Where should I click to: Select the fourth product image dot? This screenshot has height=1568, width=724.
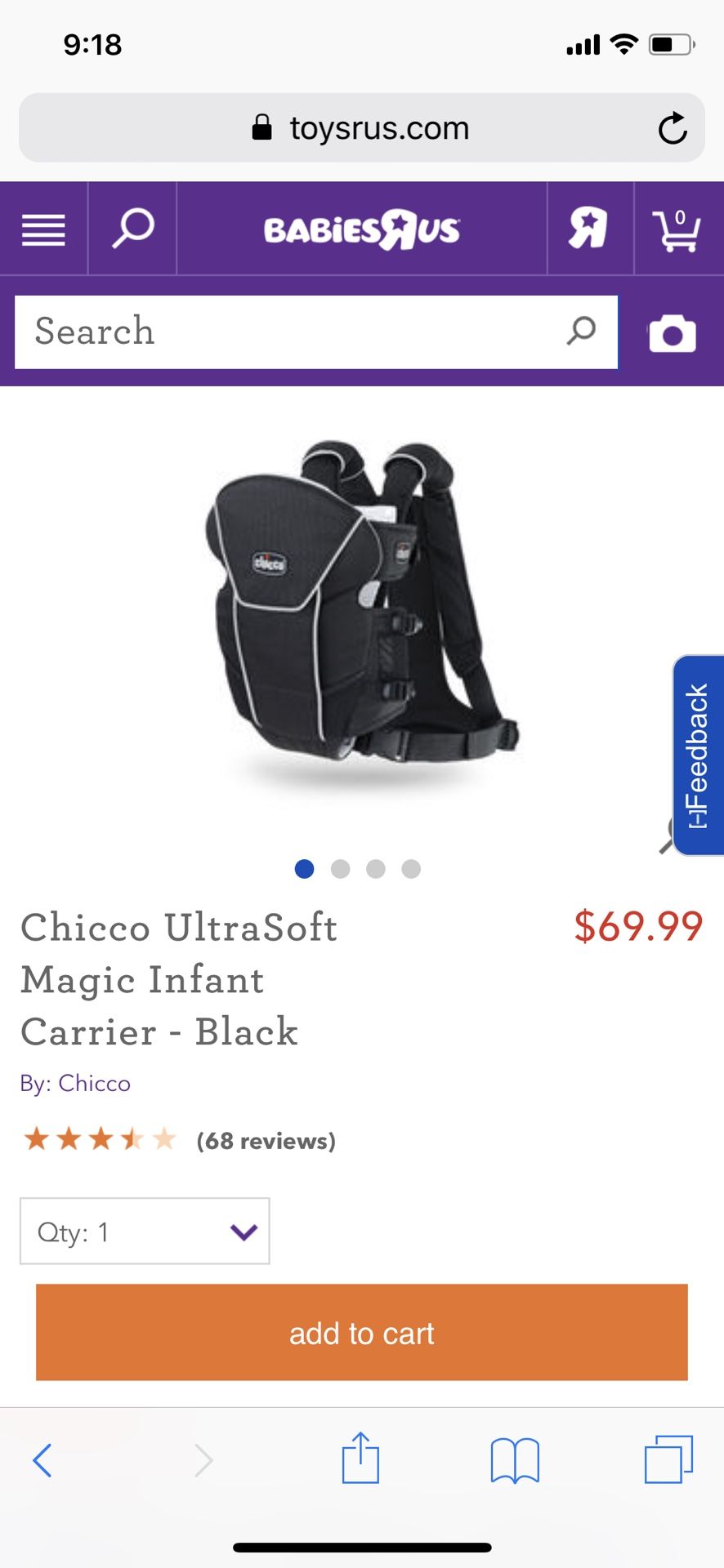pos(411,869)
